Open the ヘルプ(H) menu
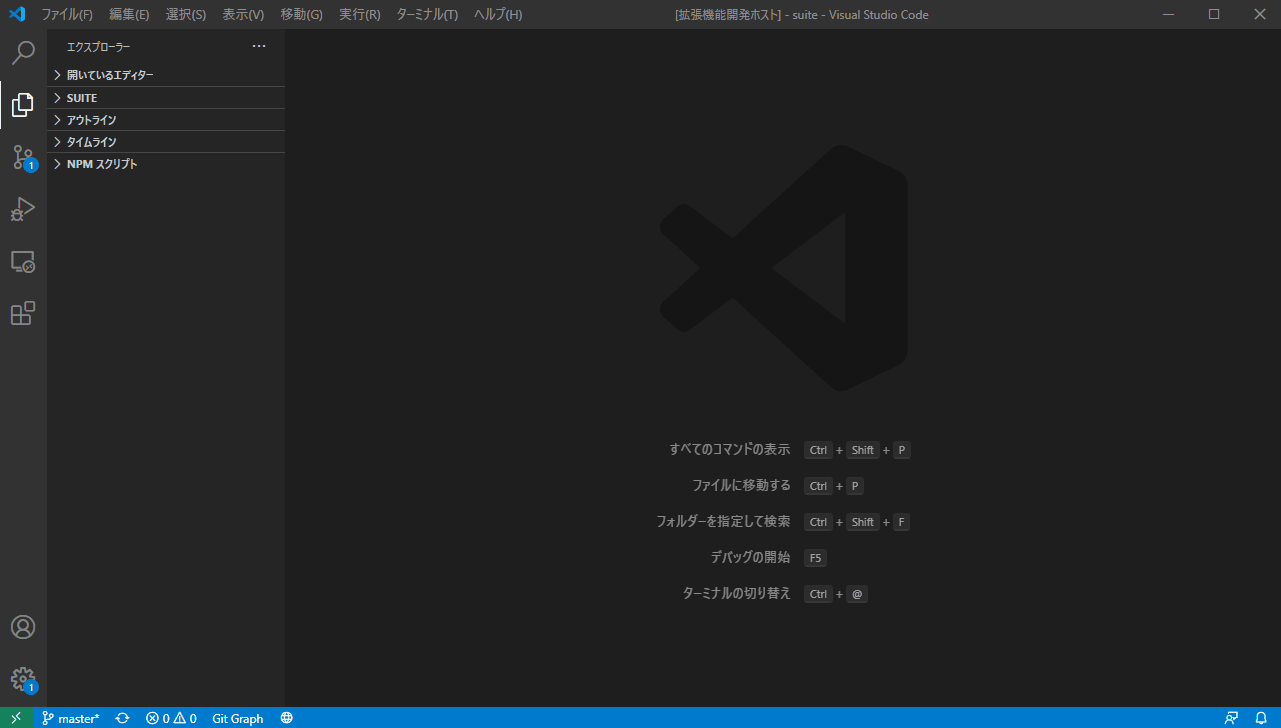The image size is (1281, 728). point(498,14)
